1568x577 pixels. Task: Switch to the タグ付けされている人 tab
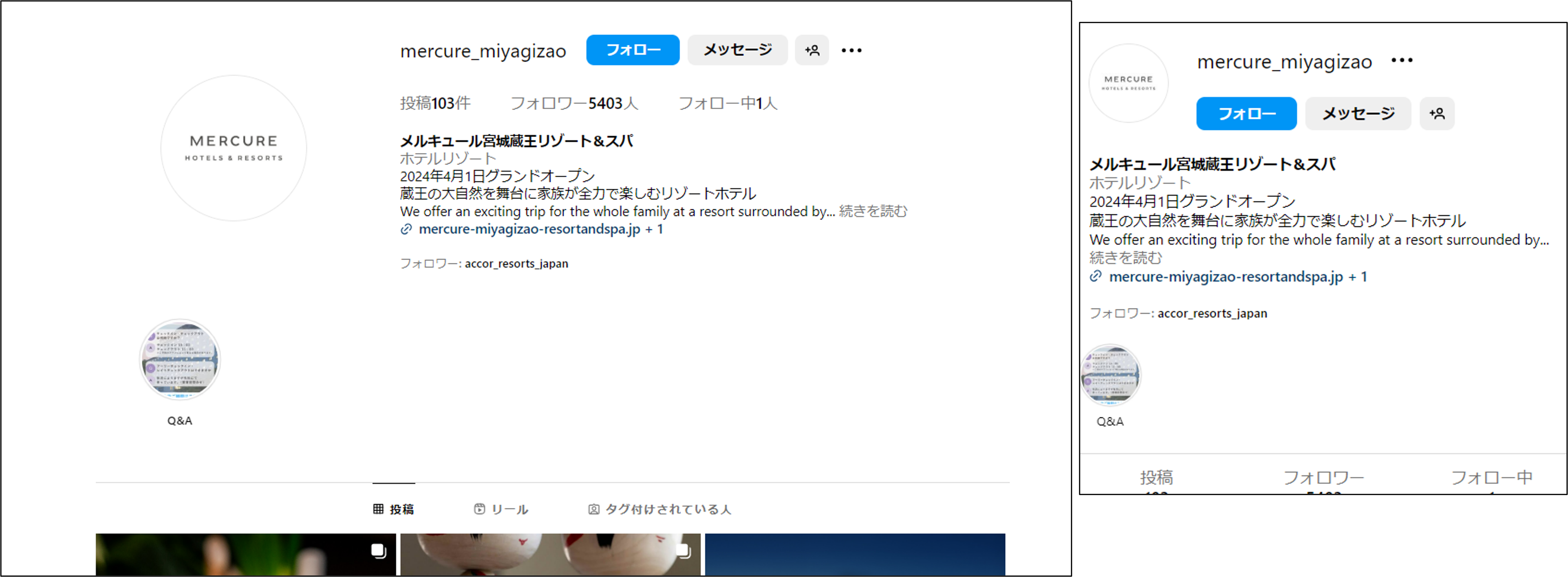tap(659, 509)
